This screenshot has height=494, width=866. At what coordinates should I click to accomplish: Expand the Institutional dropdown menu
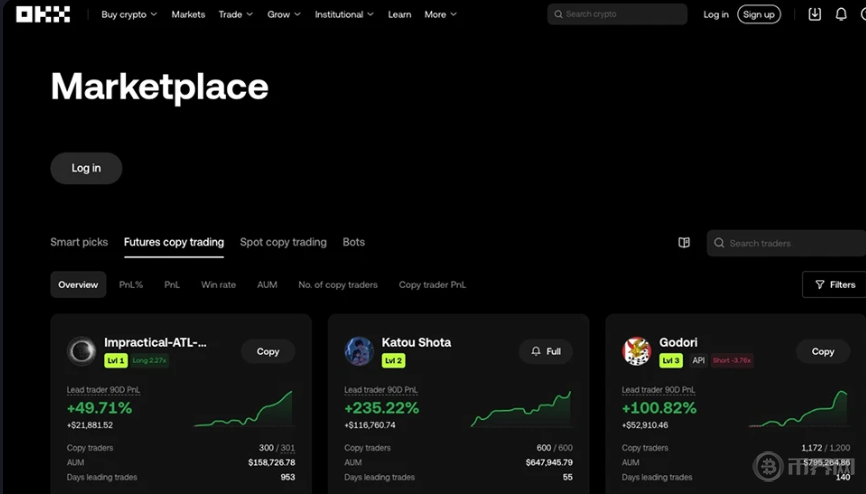344,14
